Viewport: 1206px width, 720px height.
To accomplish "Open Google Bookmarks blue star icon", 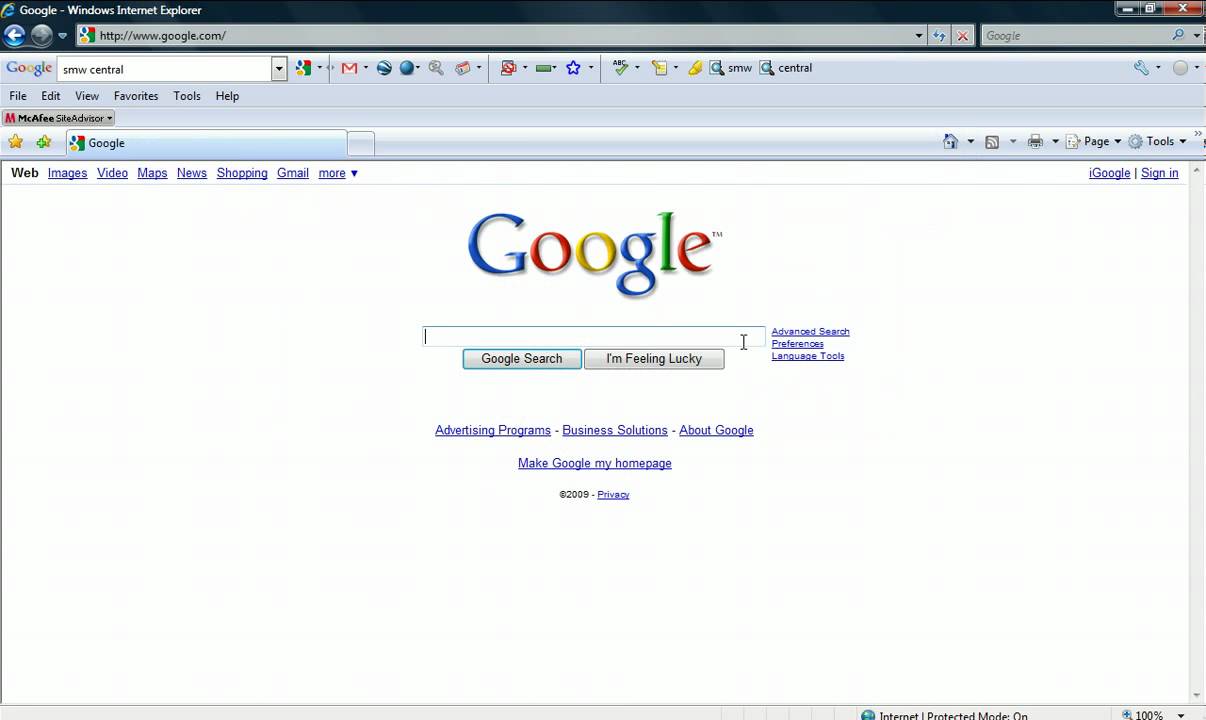I will [x=573, y=68].
